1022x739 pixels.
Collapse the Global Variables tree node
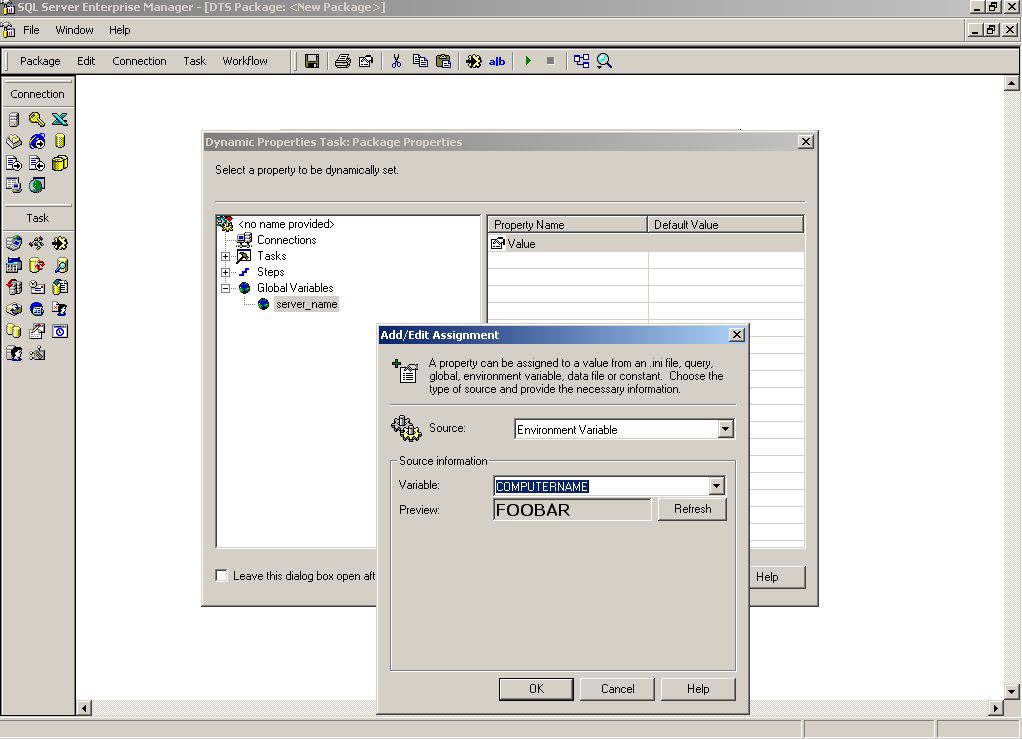click(x=226, y=288)
